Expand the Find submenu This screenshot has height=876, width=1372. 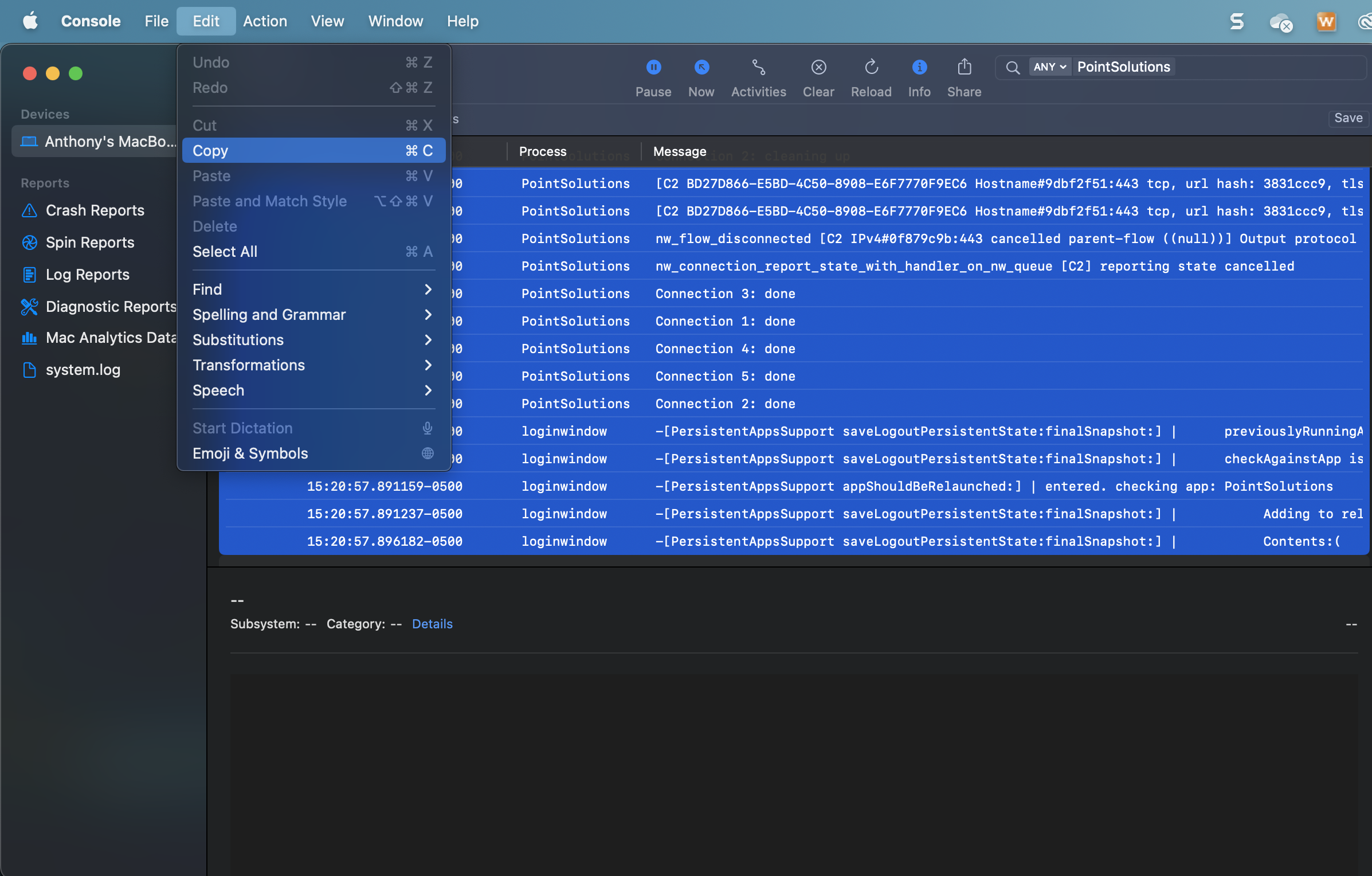313,290
